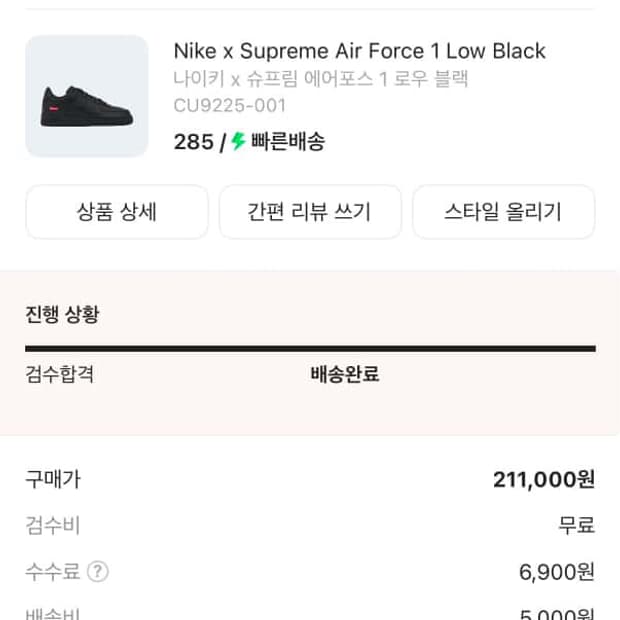Open the black sneaker product thumbnail
Screen dimensions: 620x620
coord(86,96)
